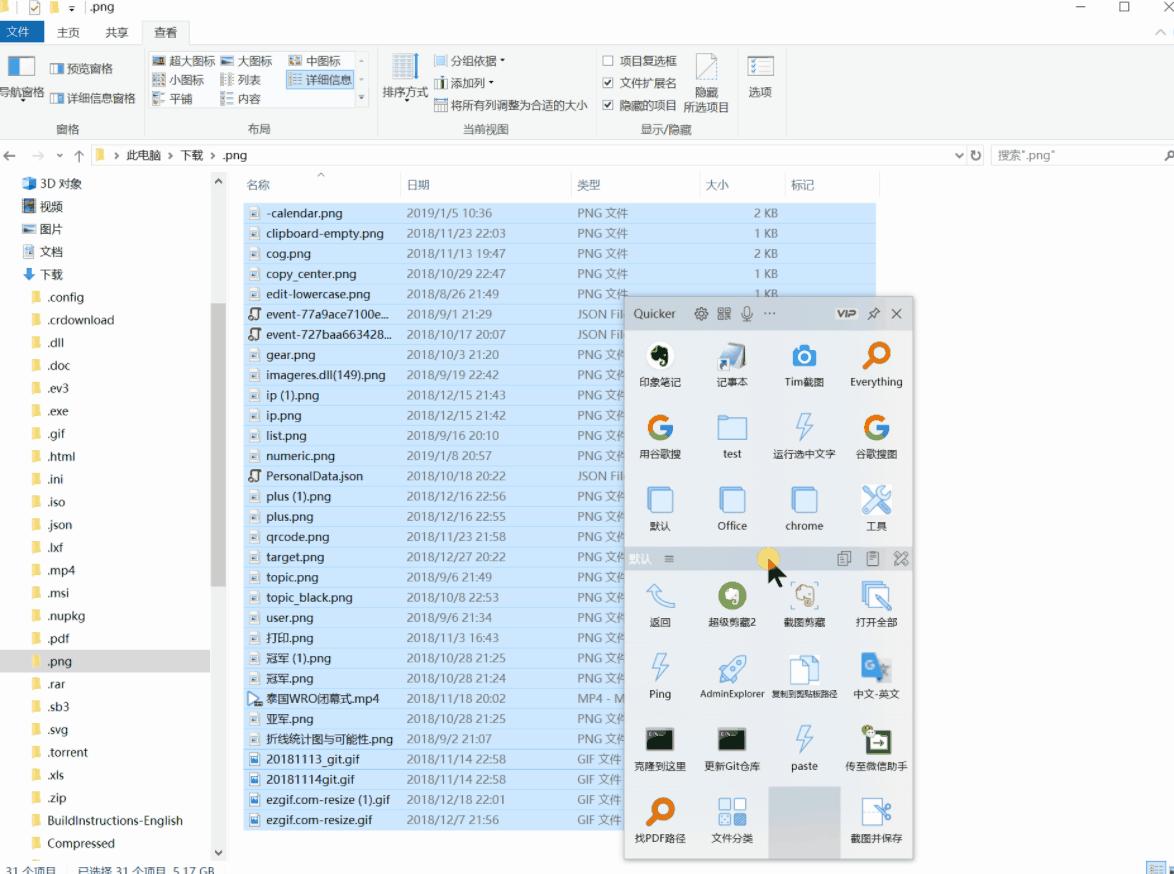Switch to 中图标 view layout

314,61
